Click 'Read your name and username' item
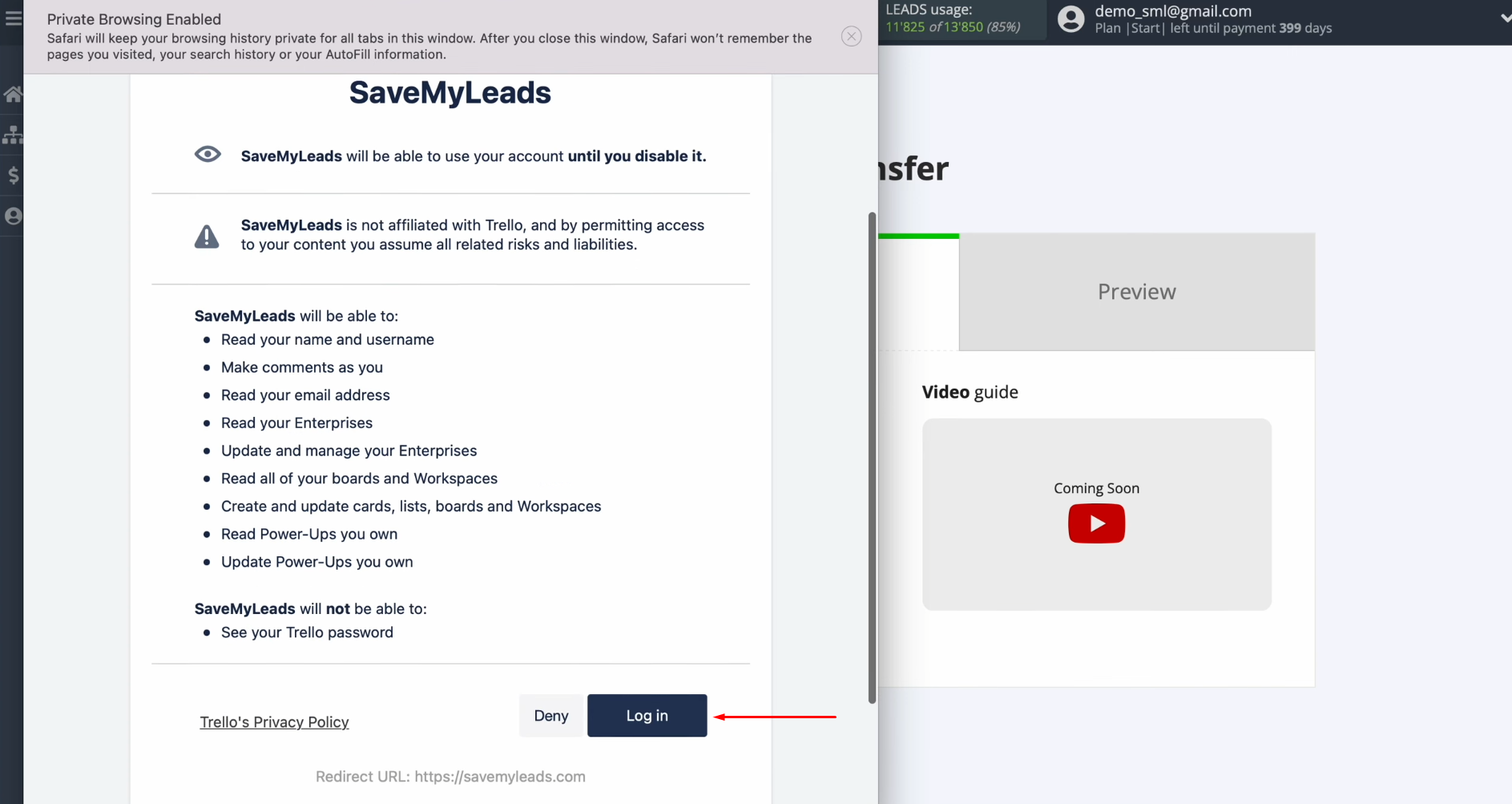 [x=328, y=339]
